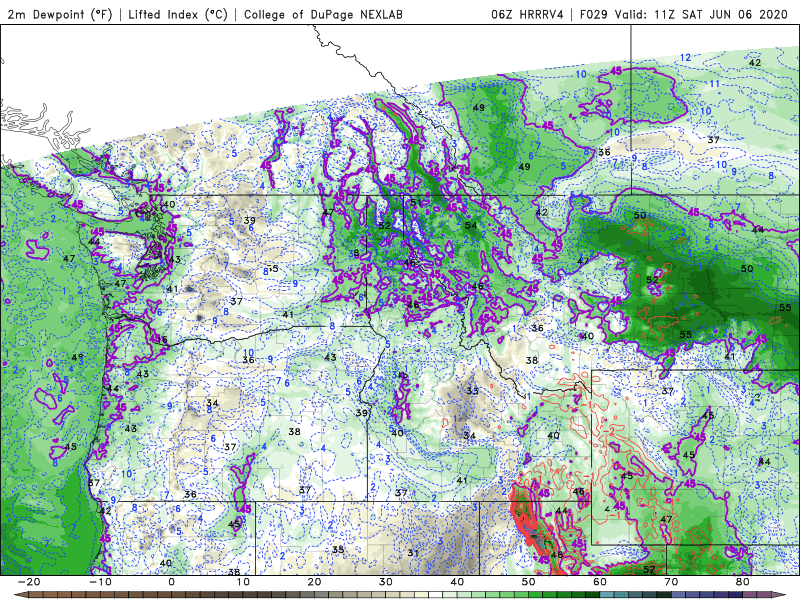
Task: Click the black "54" dewpoint value on map
Action: pyautogui.click(x=471, y=225)
